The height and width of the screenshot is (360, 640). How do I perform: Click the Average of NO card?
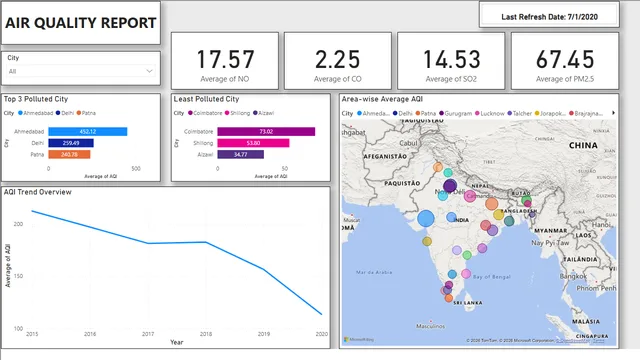pyautogui.click(x=225, y=61)
